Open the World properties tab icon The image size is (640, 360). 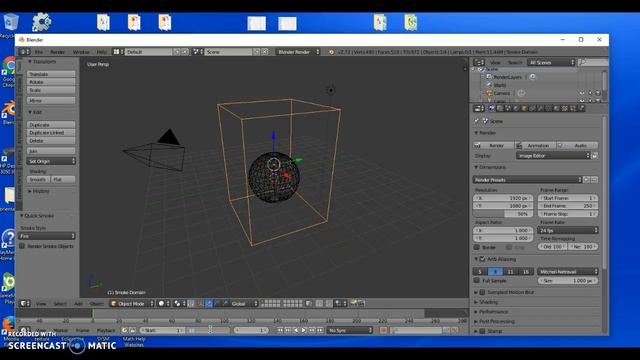coord(516,108)
